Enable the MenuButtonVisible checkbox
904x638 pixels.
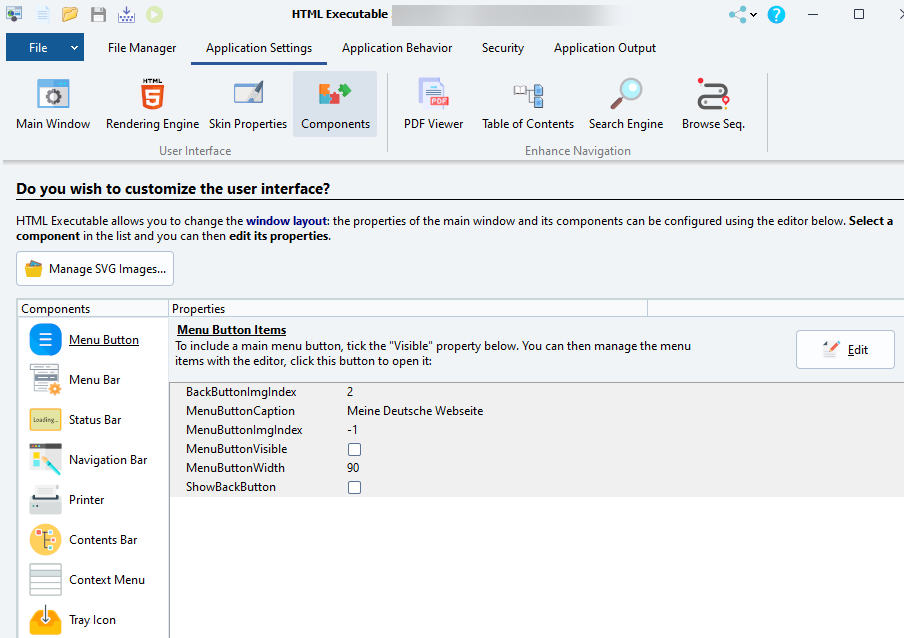(x=354, y=450)
